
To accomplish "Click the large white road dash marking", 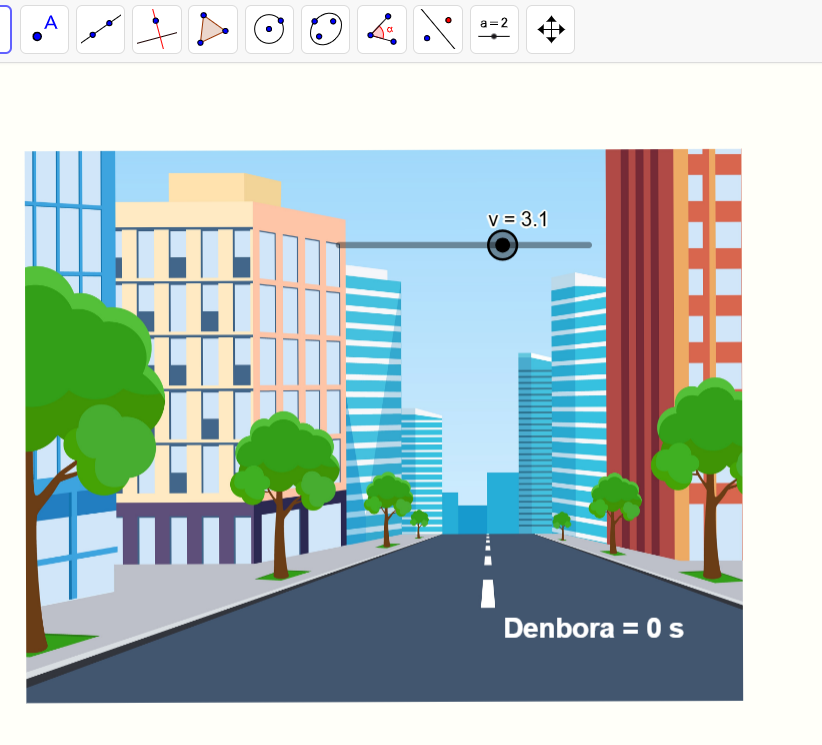I will click(x=488, y=593).
